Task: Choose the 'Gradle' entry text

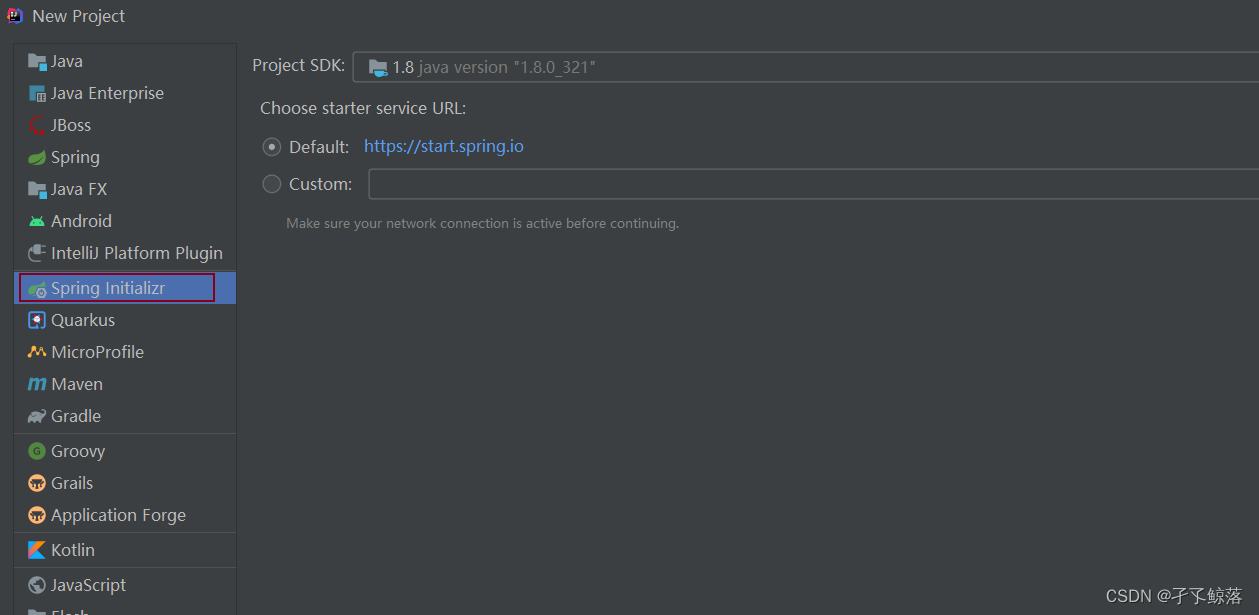Action: point(76,416)
